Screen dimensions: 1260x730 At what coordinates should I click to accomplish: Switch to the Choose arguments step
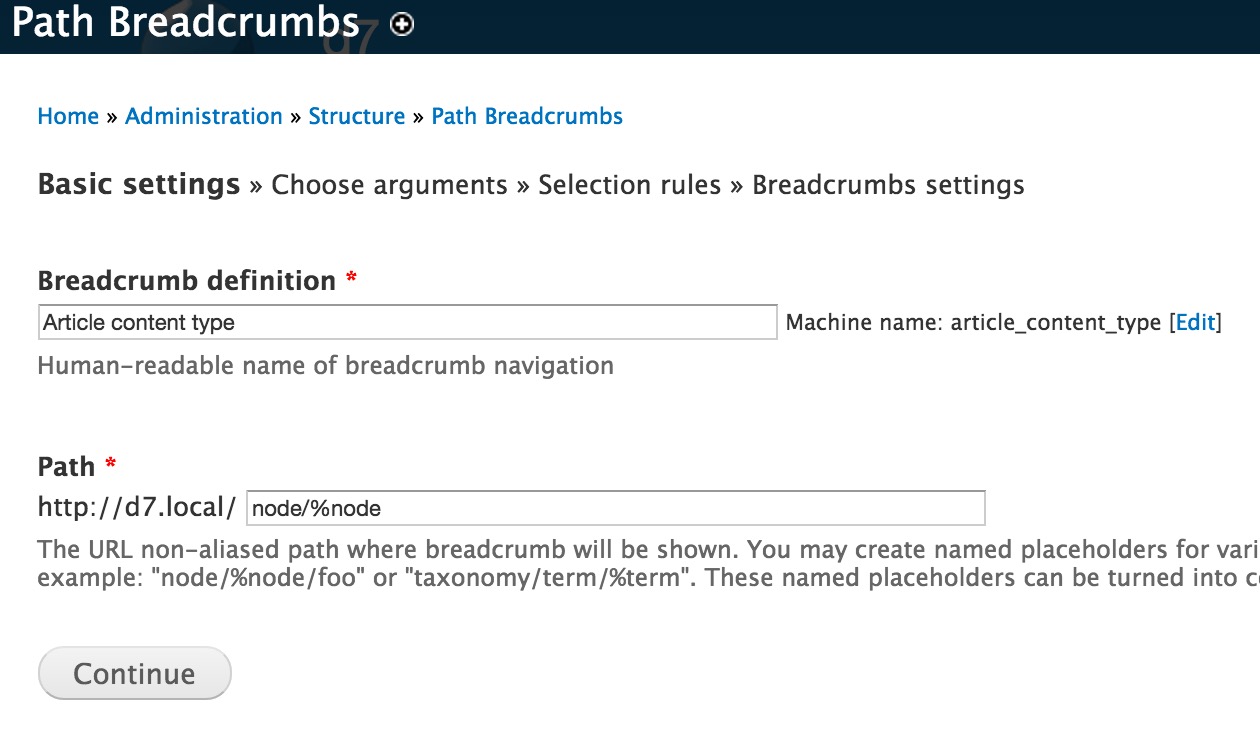click(x=390, y=185)
